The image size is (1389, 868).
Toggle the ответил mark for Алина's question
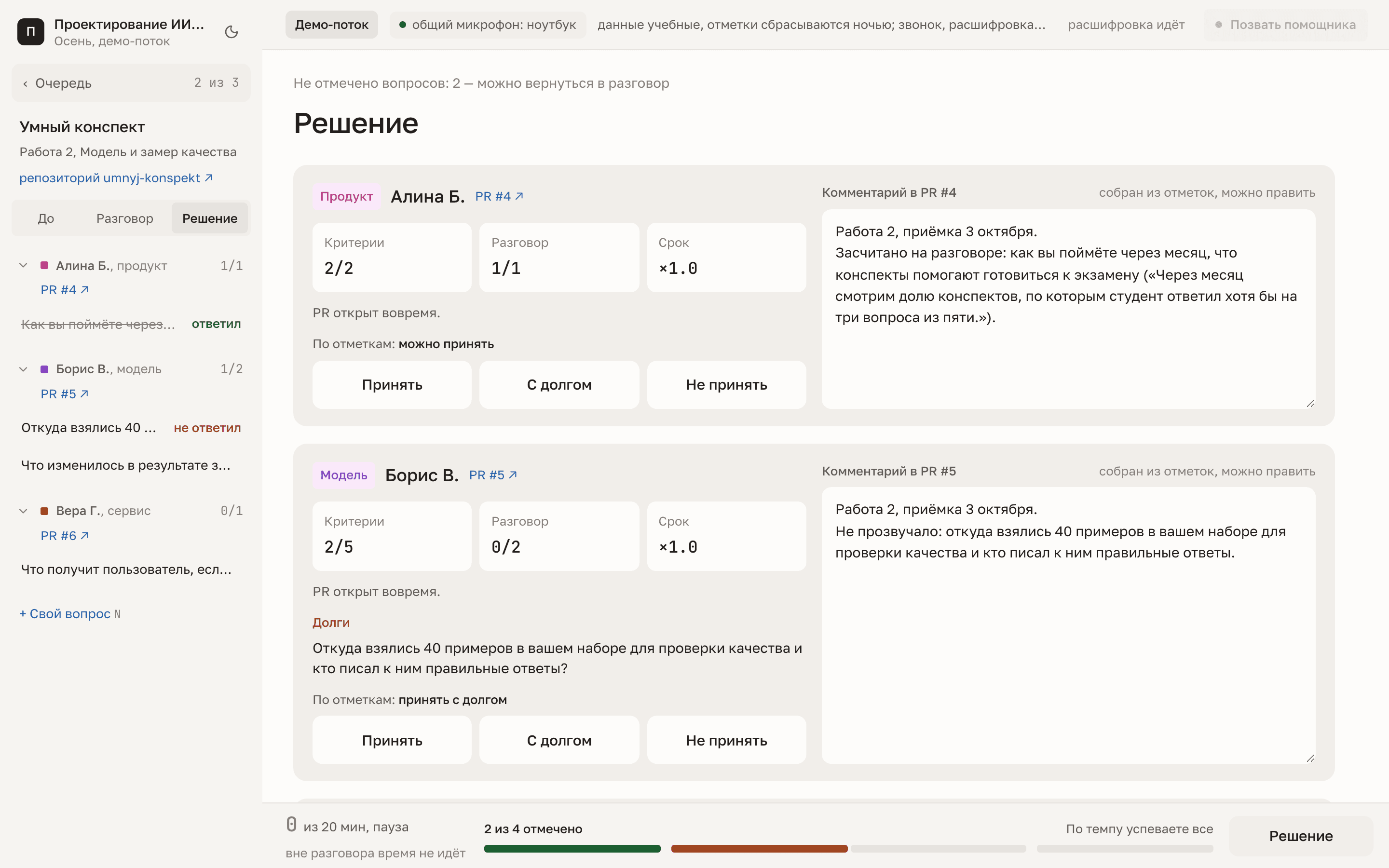click(x=217, y=324)
